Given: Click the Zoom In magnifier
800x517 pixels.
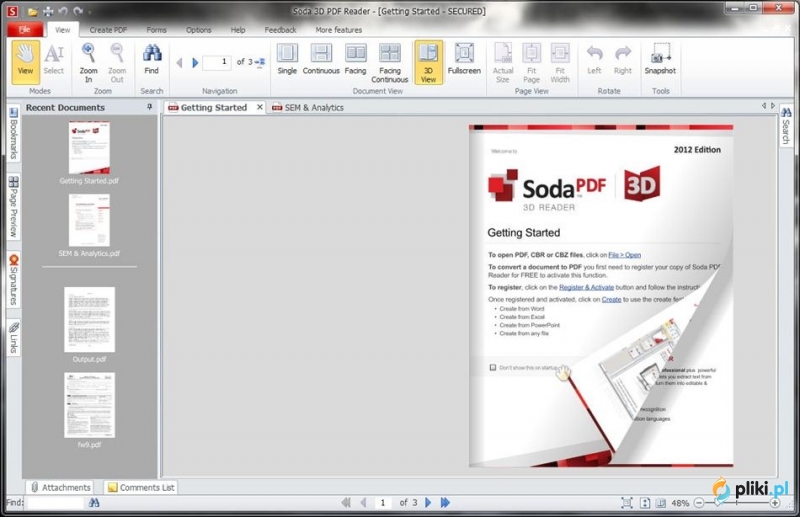Looking at the screenshot, I should 88,62.
